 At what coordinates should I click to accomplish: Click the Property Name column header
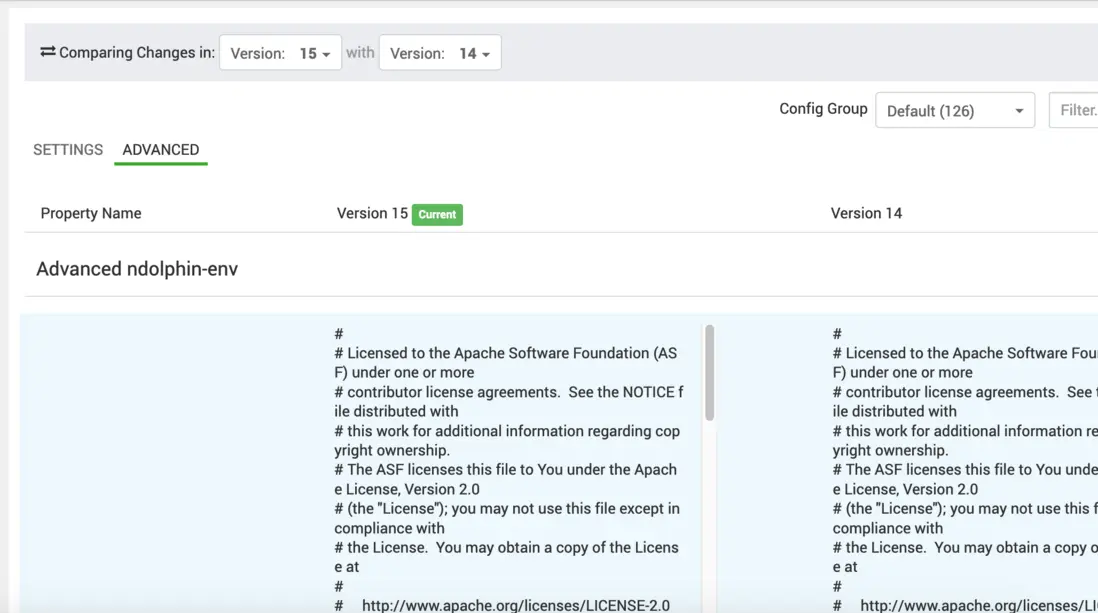tap(91, 213)
